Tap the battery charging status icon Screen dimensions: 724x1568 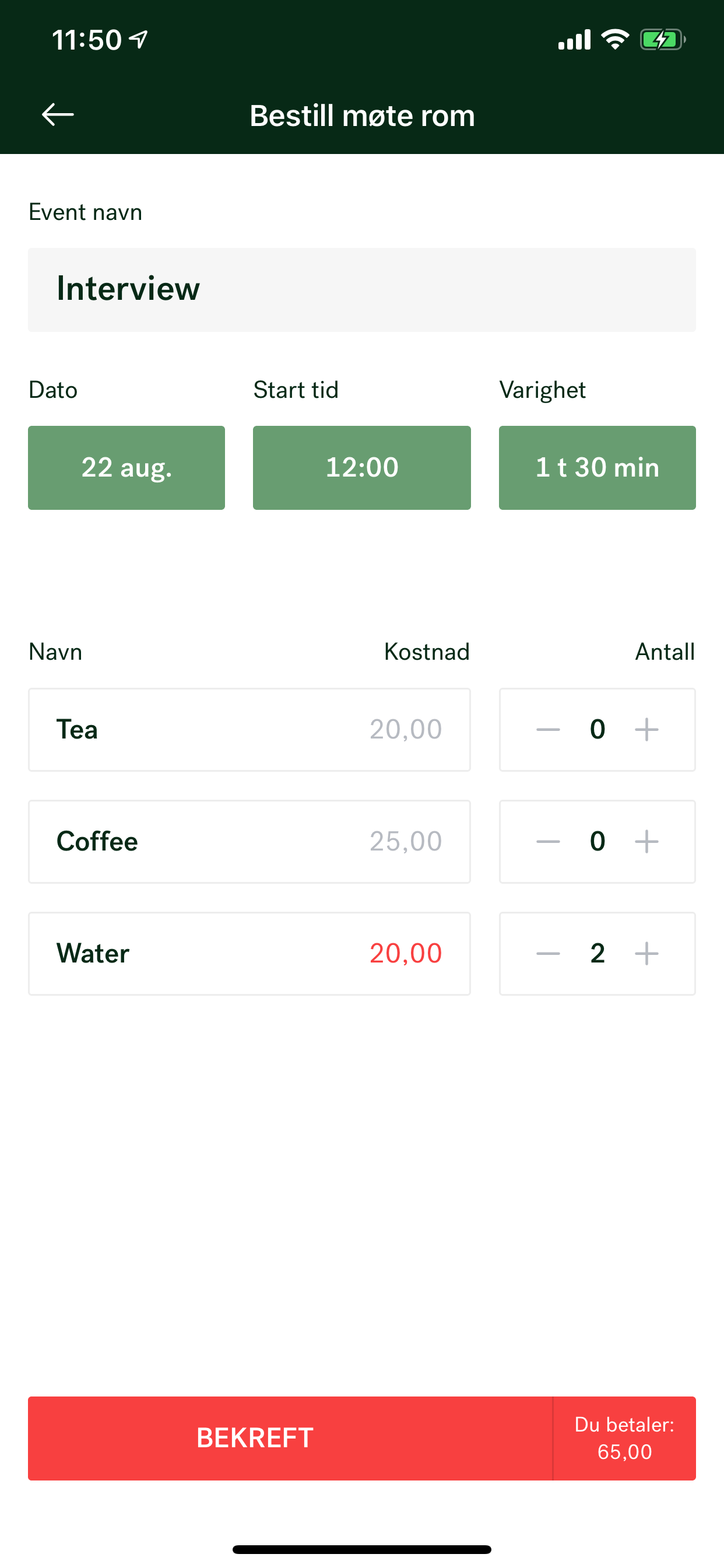tap(663, 40)
